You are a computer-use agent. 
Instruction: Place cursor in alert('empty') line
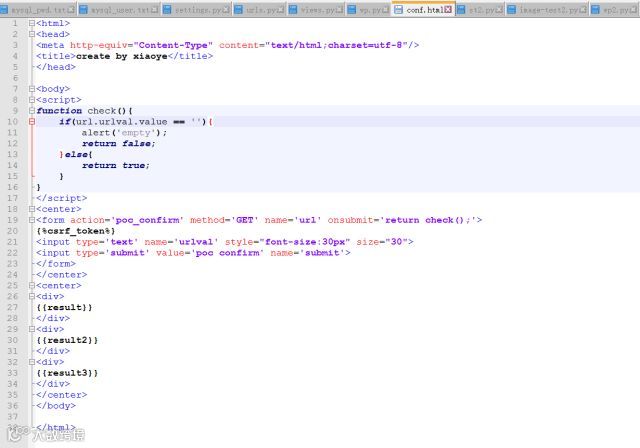124,133
